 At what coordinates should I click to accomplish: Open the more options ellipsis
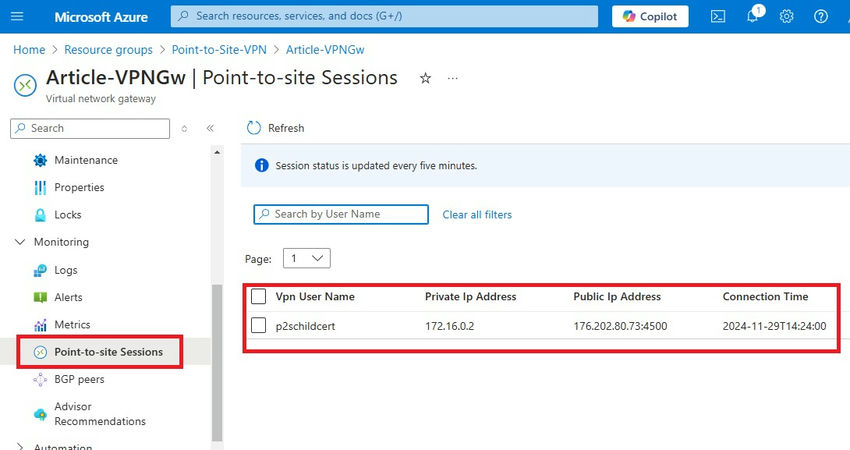coord(453,78)
